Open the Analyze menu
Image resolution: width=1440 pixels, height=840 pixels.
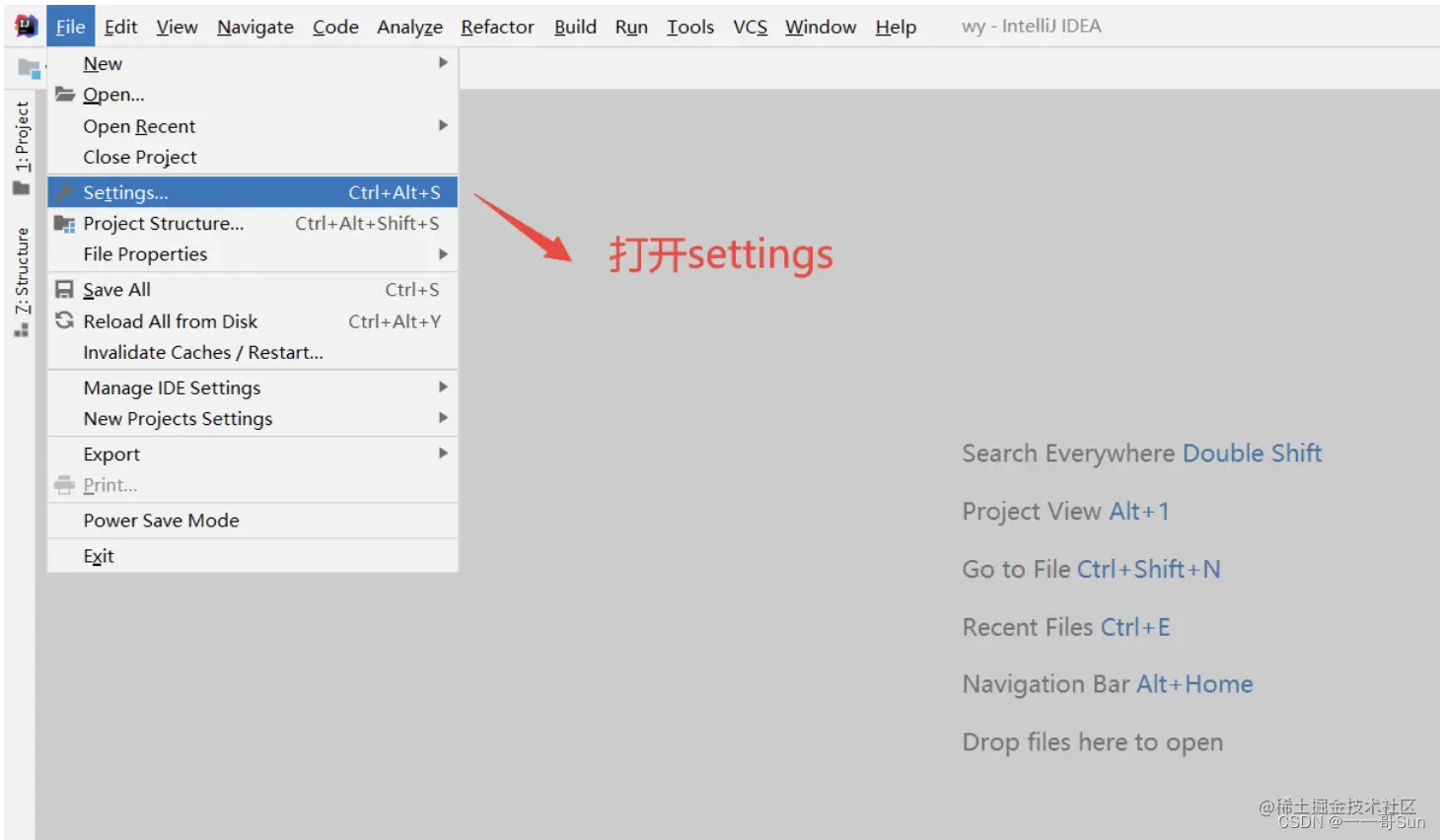click(409, 27)
